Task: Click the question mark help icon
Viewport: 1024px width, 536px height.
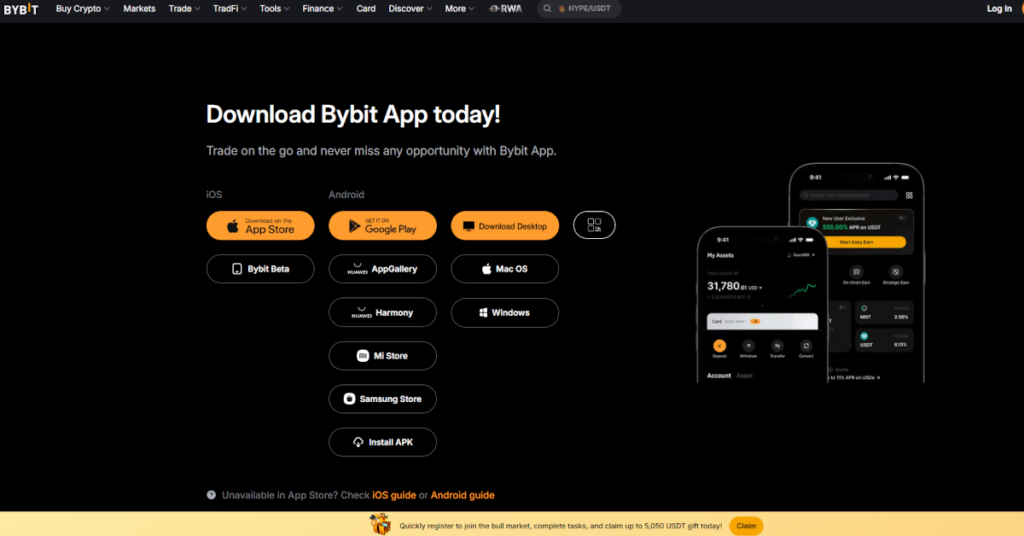Action: (x=211, y=495)
